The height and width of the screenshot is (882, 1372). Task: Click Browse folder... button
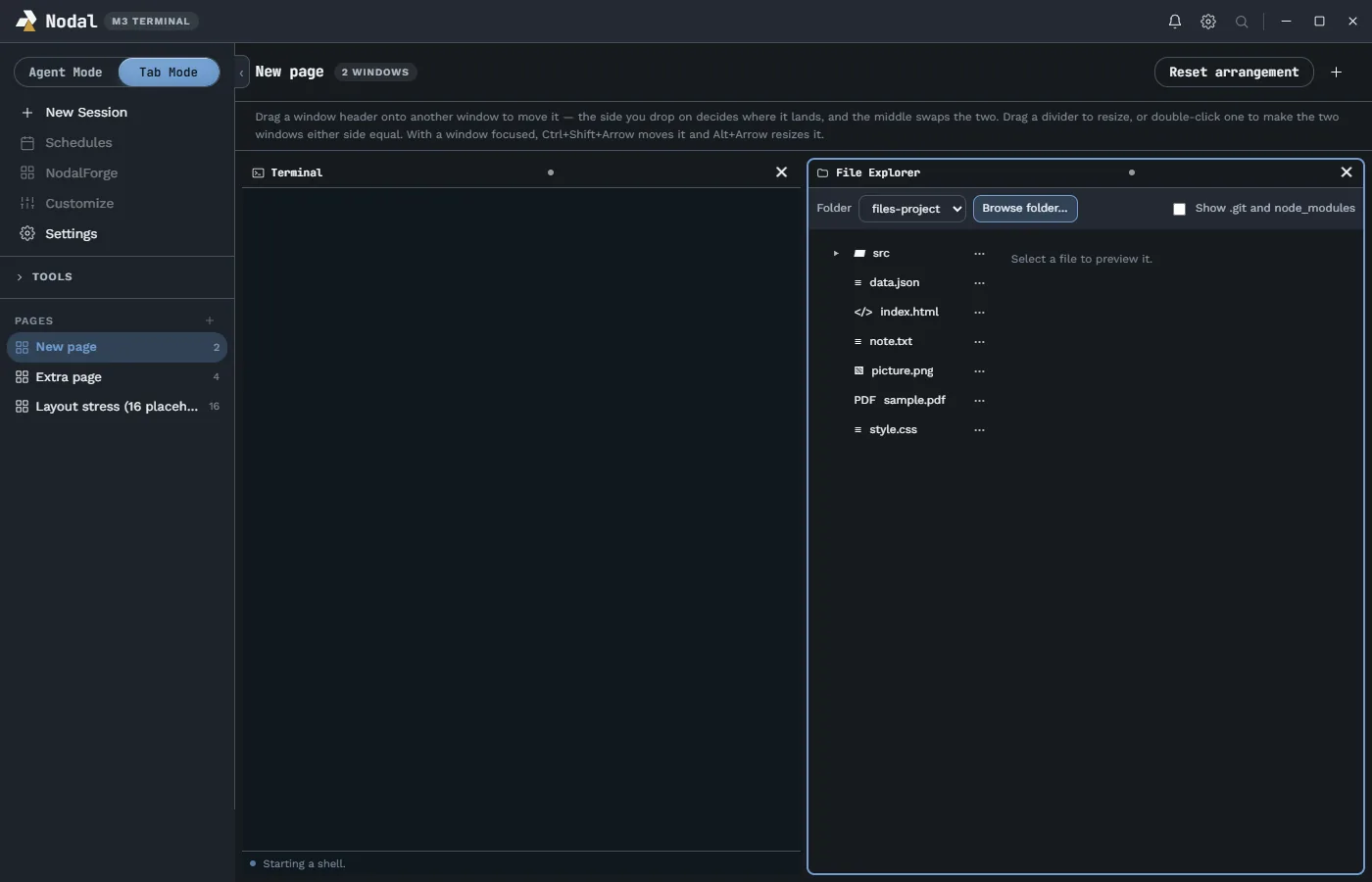[1025, 209]
